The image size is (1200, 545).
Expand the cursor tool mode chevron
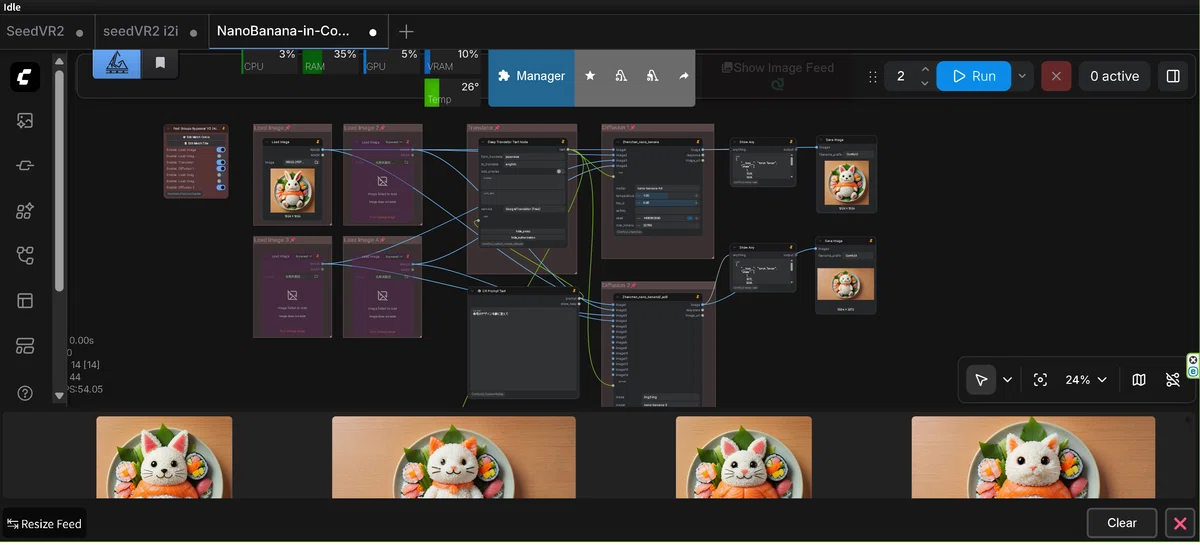pos(1008,380)
